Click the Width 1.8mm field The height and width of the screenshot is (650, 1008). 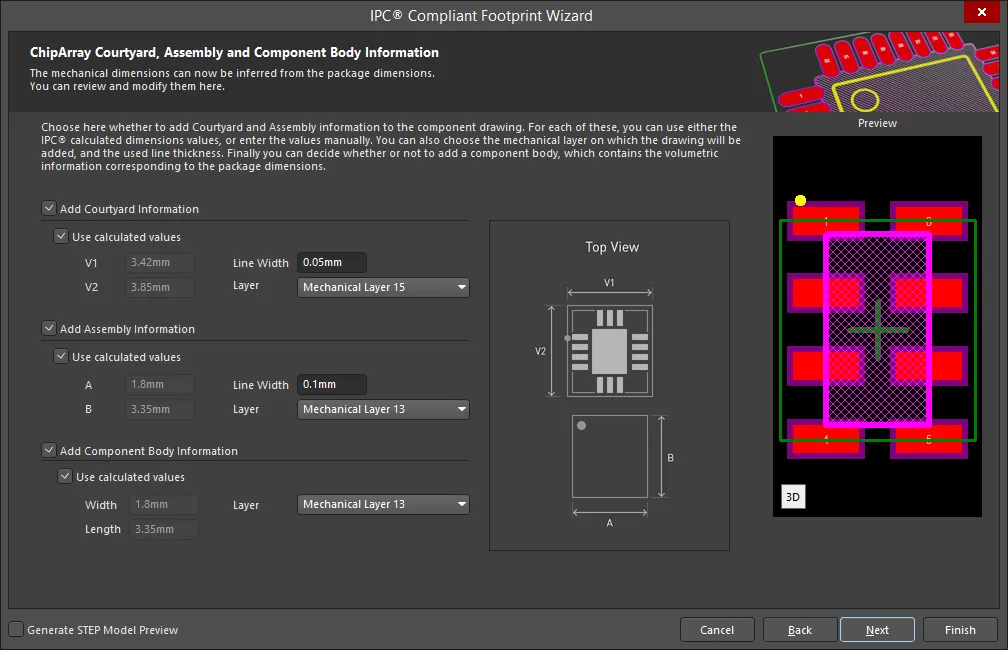pos(163,505)
